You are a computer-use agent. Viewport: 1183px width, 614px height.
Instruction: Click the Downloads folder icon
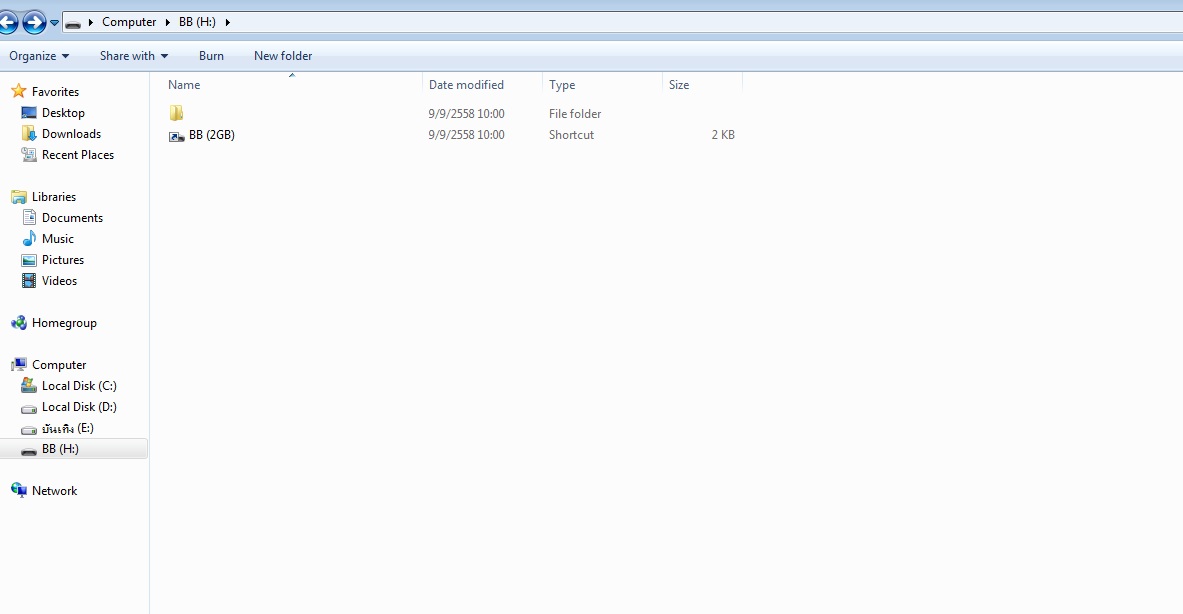coord(29,134)
